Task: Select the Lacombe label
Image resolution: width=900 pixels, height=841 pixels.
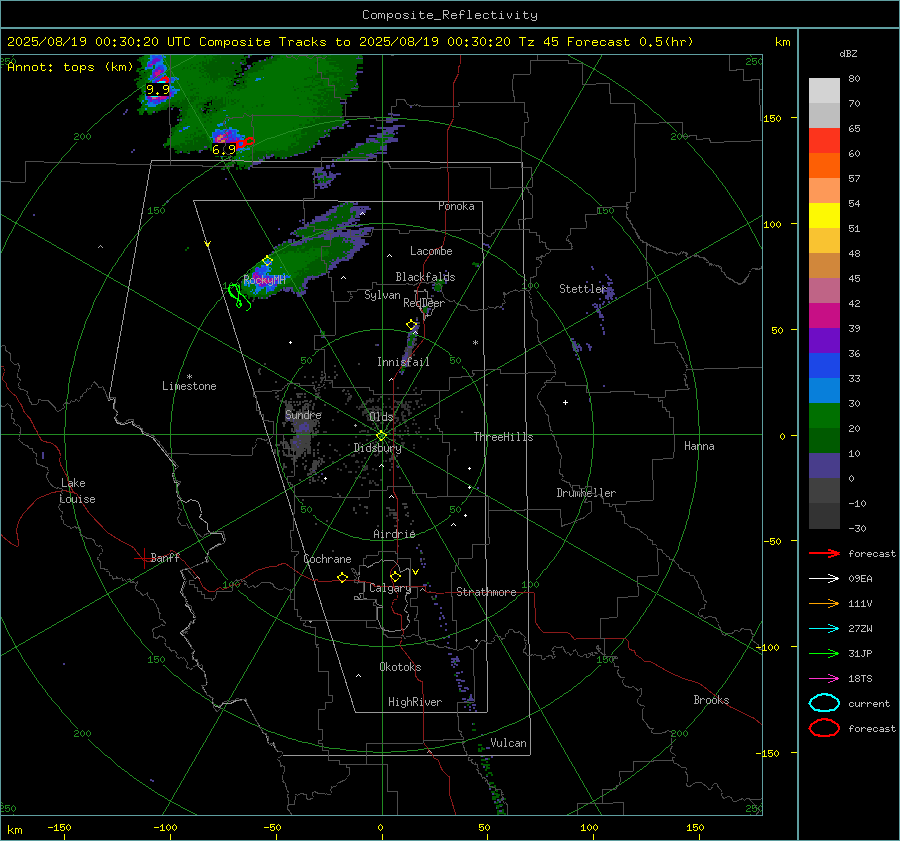Action: pyautogui.click(x=431, y=251)
